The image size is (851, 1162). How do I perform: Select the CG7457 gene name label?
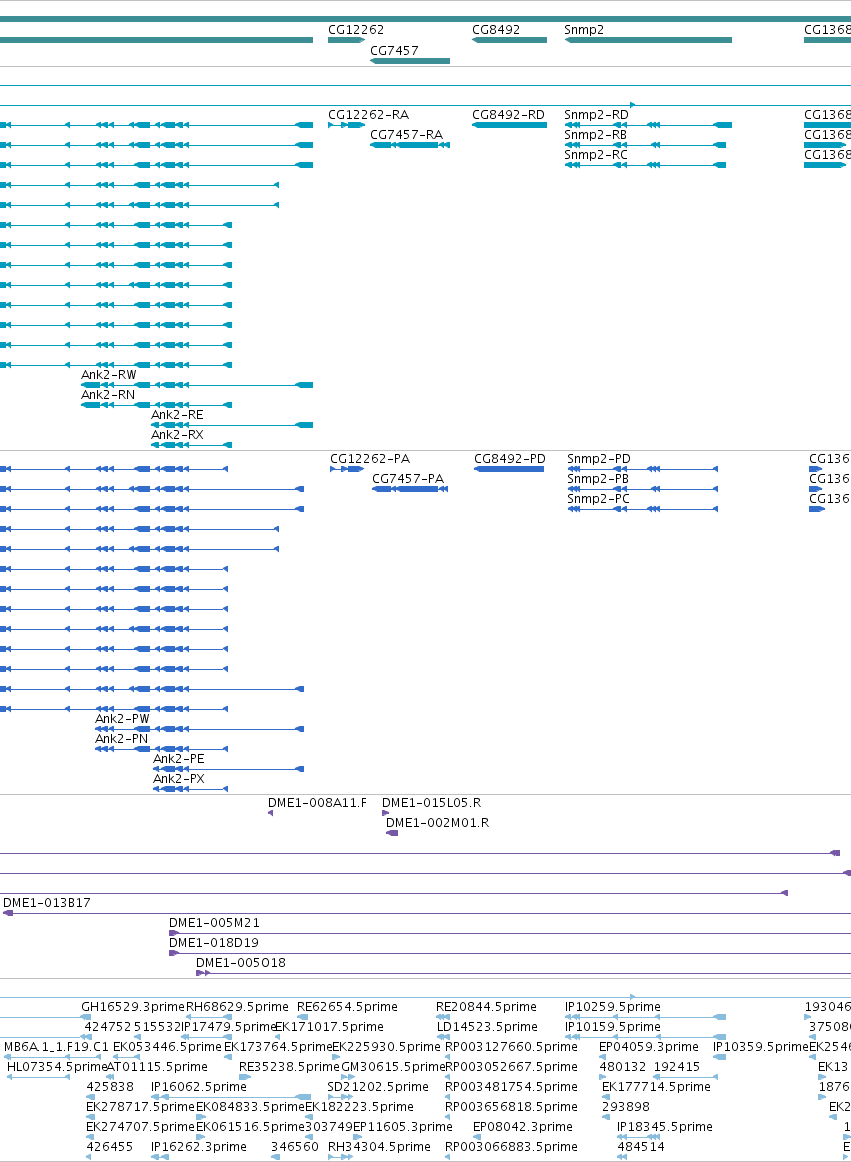[x=394, y=51]
